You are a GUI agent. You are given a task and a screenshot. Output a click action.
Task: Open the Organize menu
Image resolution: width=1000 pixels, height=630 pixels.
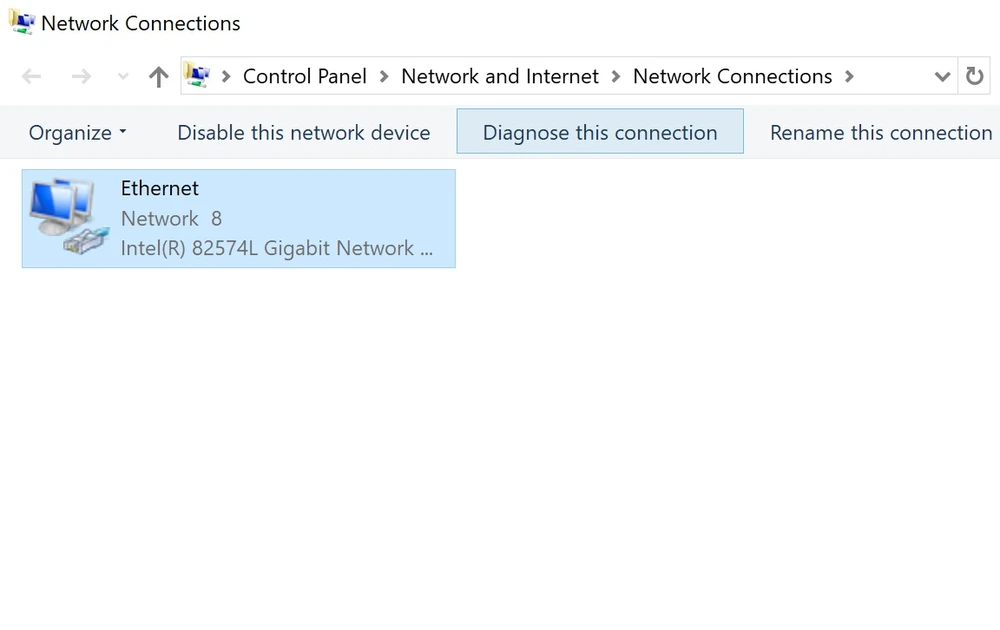[78, 133]
